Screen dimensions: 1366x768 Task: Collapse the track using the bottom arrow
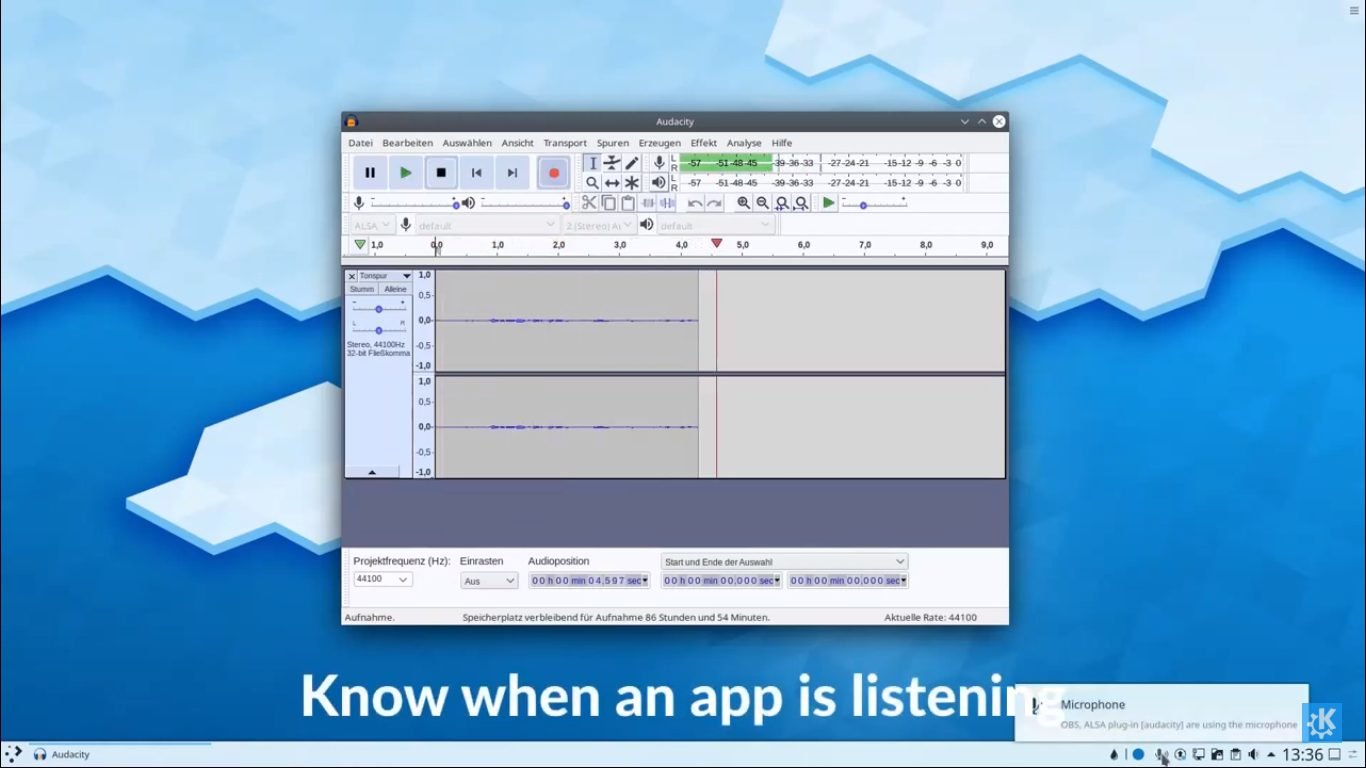tap(372, 472)
